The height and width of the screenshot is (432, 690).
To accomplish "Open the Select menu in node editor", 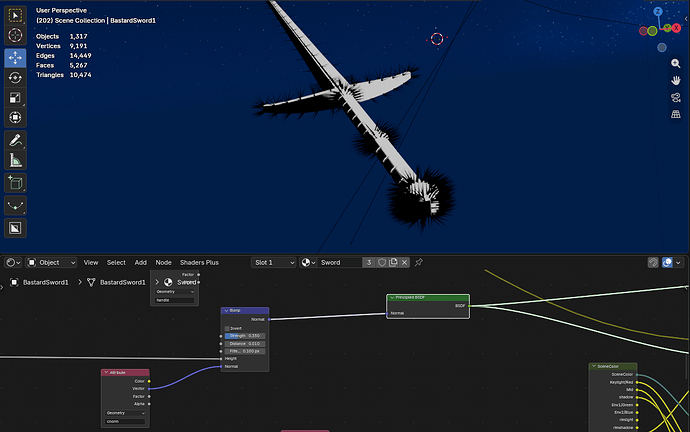I will coord(116,263).
